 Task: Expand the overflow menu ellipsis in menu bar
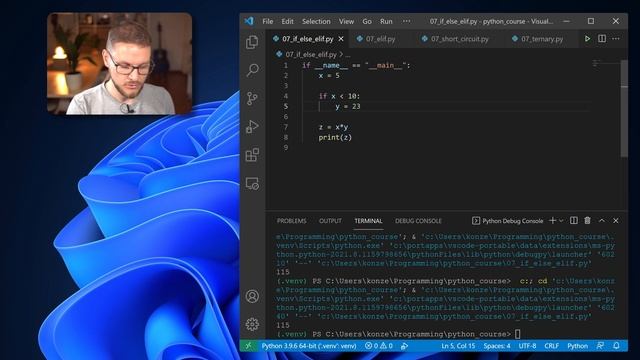(x=407, y=21)
